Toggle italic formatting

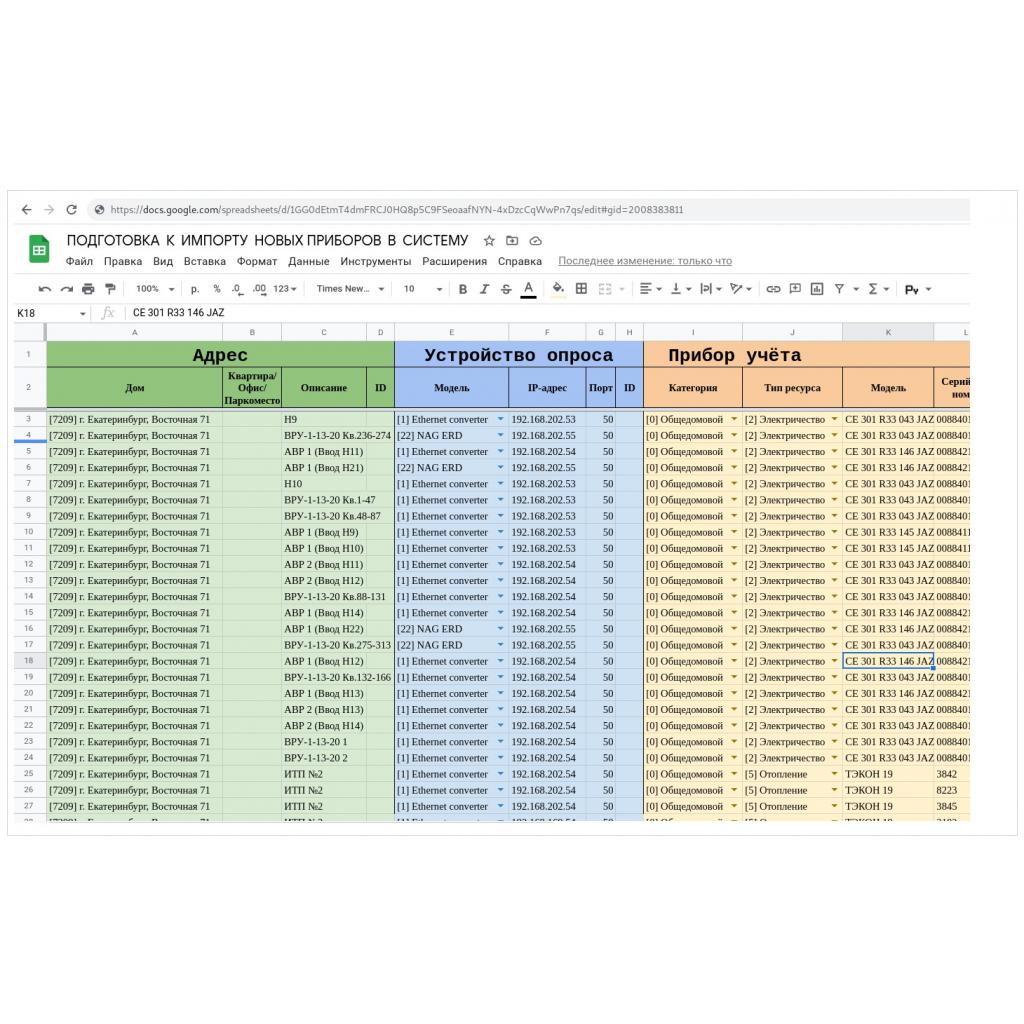(484, 289)
